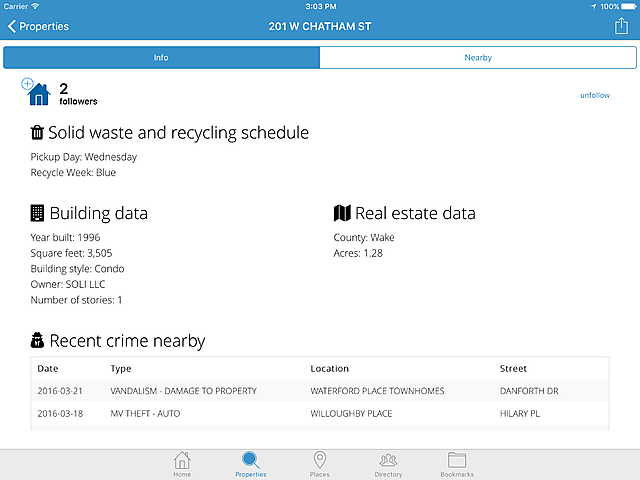Open the Properties search icon
Image resolution: width=640 pixels, height=480 pixels.
click(x=251, y=463)
